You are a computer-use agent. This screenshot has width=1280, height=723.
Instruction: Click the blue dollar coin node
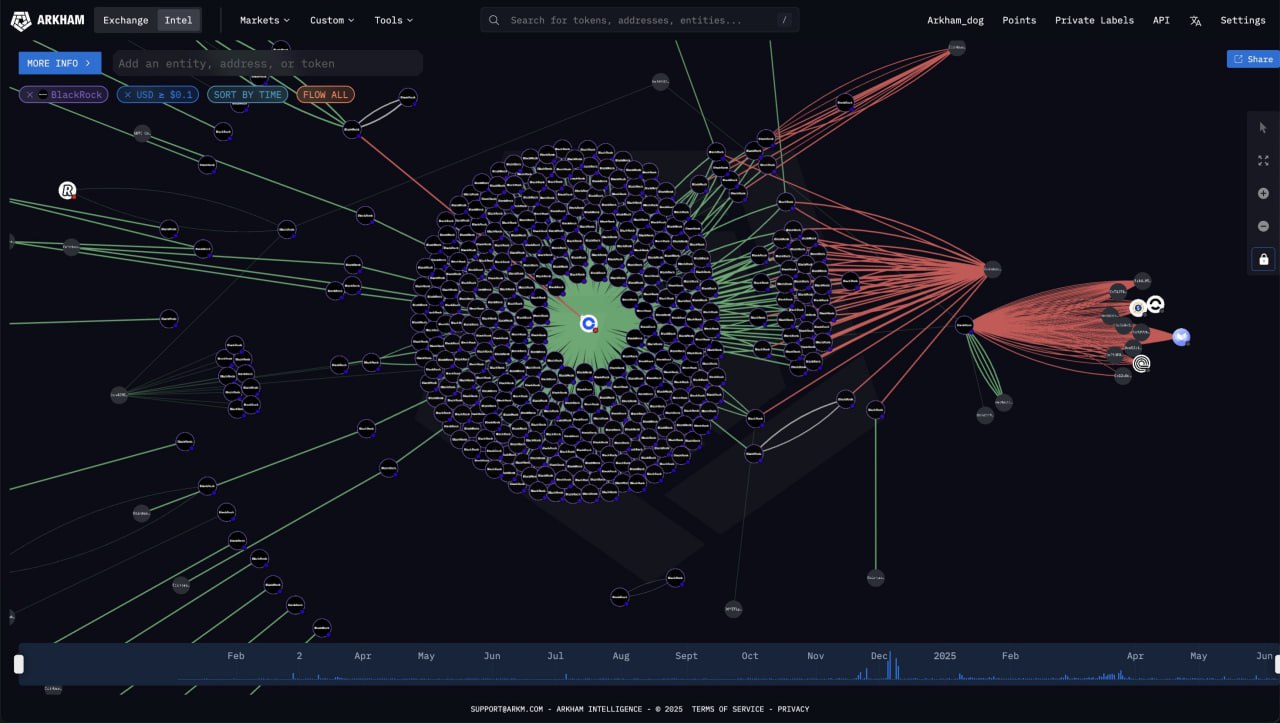[1137, 308]
